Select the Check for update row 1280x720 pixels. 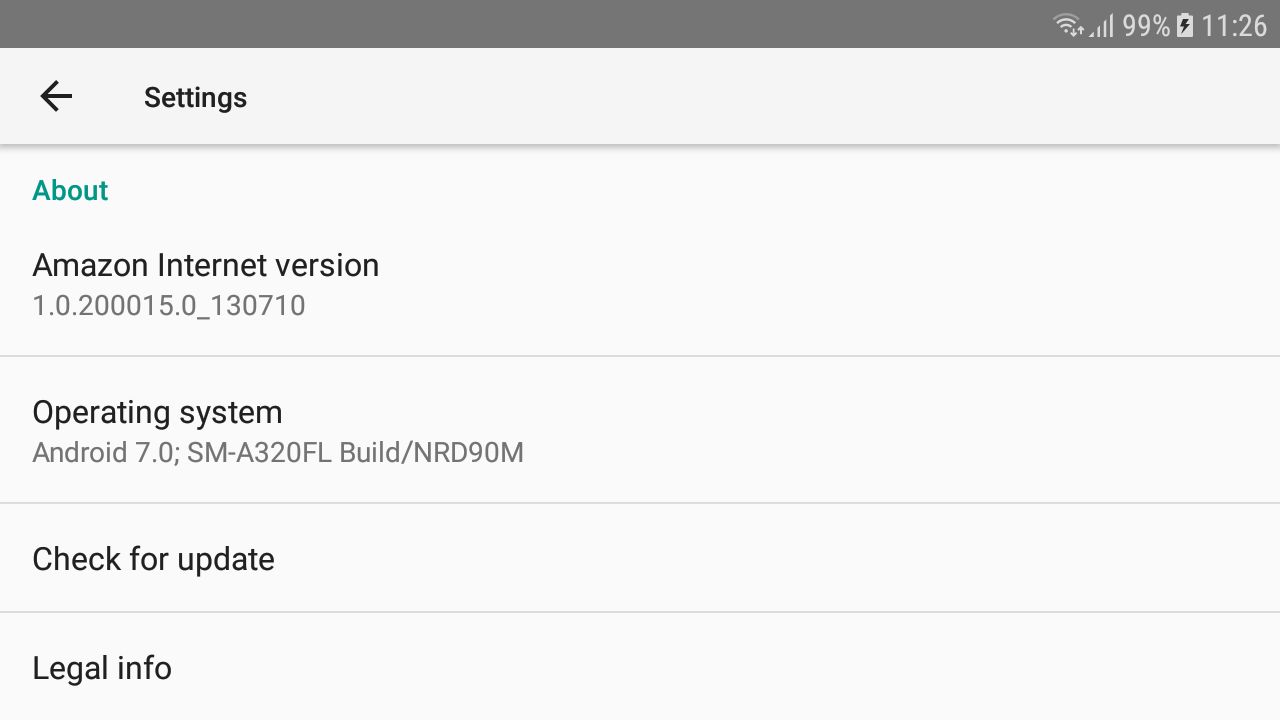pyautogui.click(x=640, y=558)
